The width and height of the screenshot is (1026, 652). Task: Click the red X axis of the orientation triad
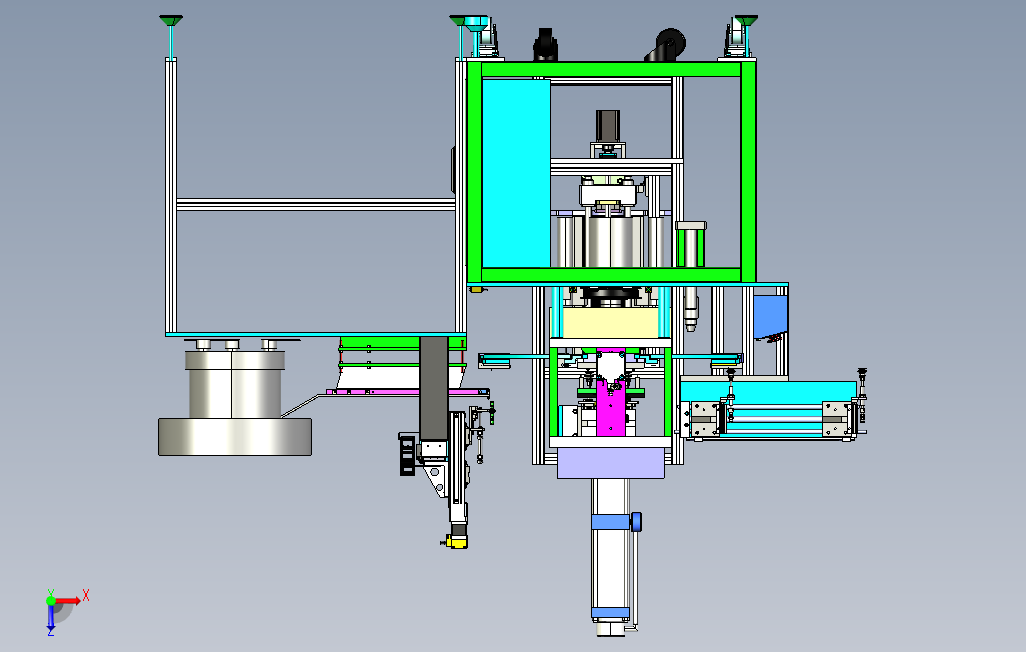tap(68, 600)
